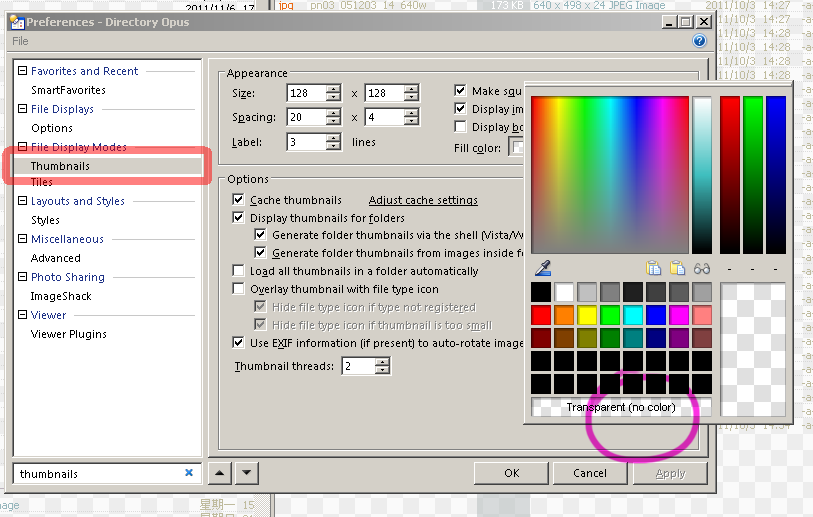
Task: Toggle Make square thumbnails checkbox
Action: pyautogui.click(x=460, y=91)
